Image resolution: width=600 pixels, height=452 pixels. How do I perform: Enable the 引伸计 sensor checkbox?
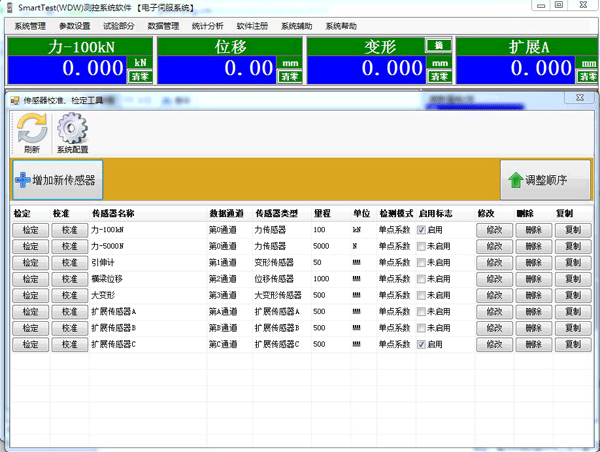point(421,263)
